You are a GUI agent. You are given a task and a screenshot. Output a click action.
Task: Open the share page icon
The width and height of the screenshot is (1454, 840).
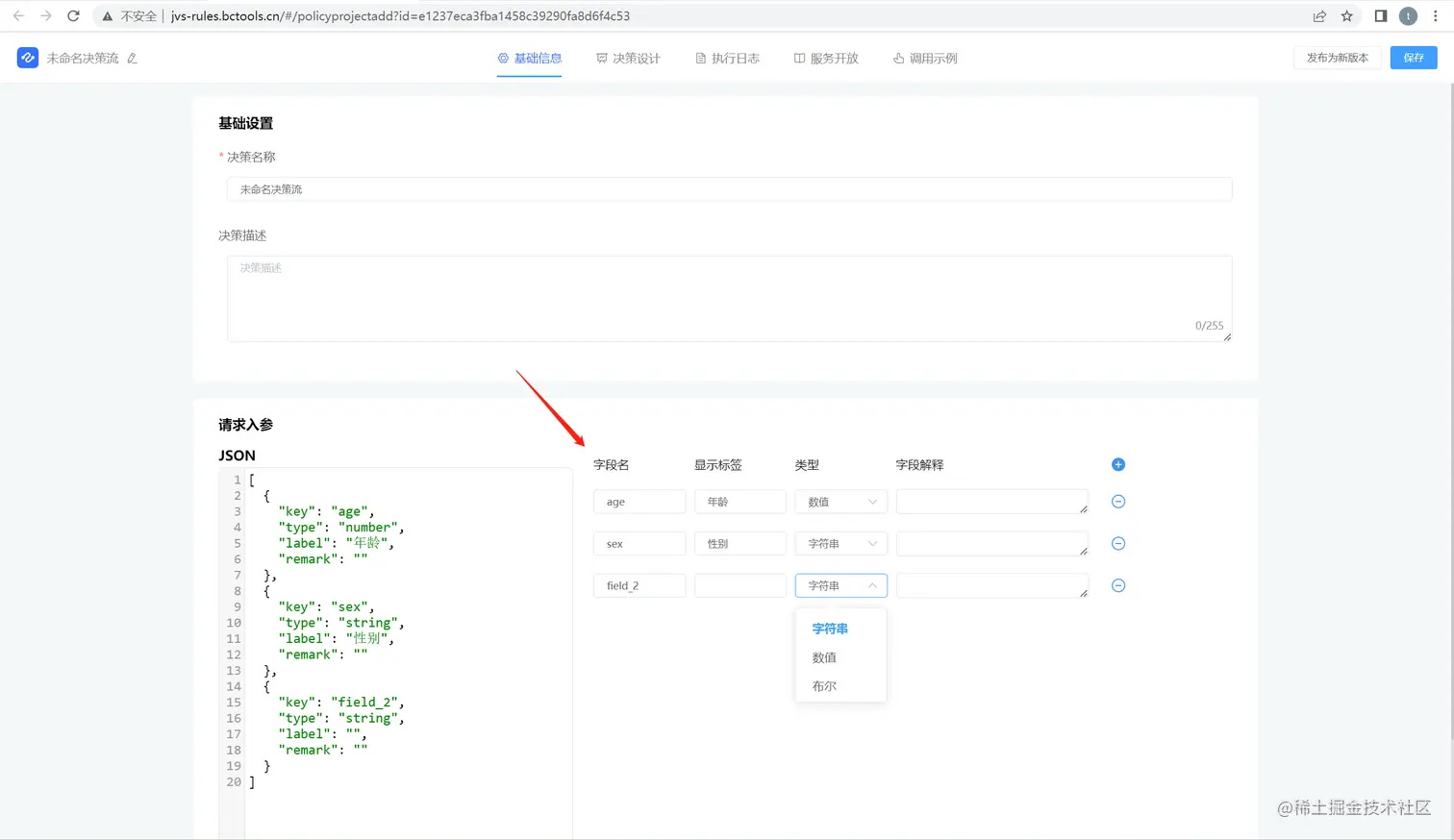tap(1319, 16)
